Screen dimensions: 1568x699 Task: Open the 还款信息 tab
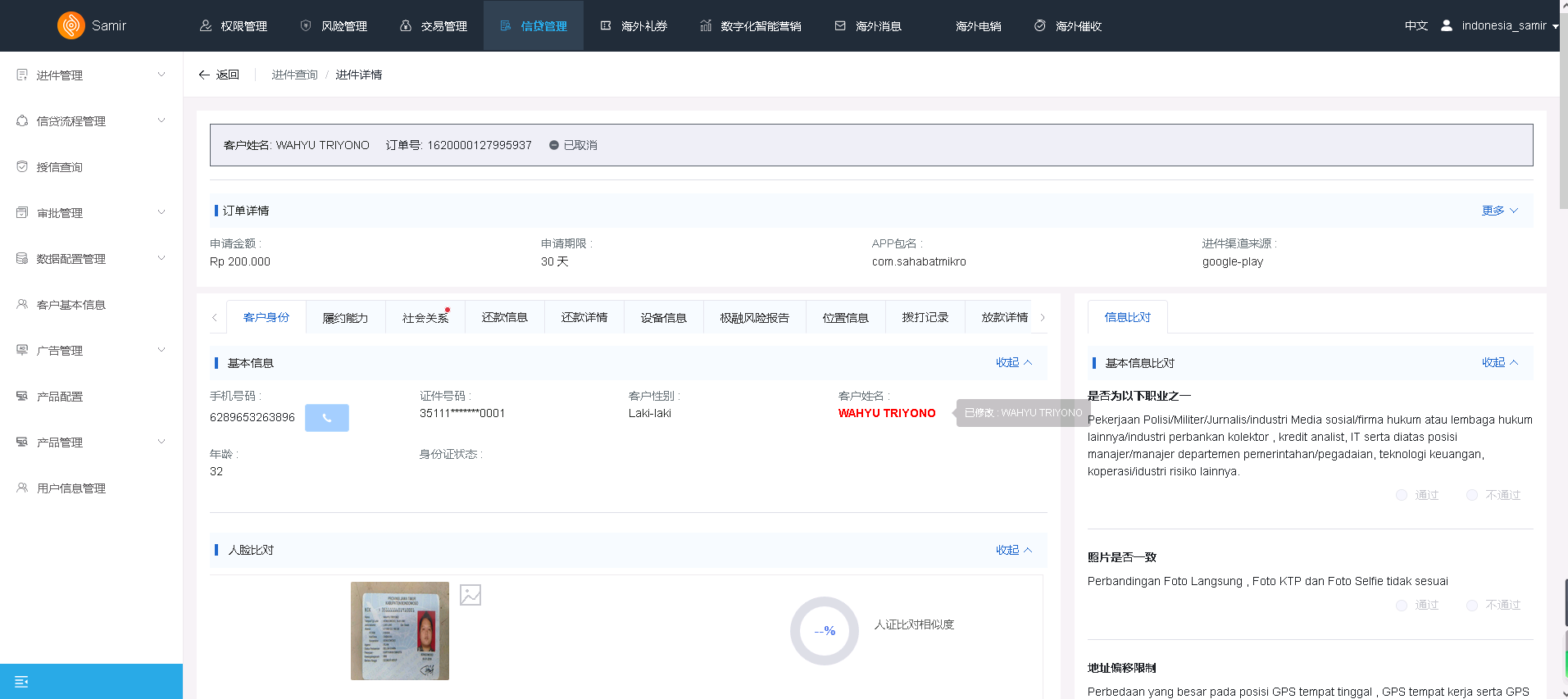click(x=505, y=317)
